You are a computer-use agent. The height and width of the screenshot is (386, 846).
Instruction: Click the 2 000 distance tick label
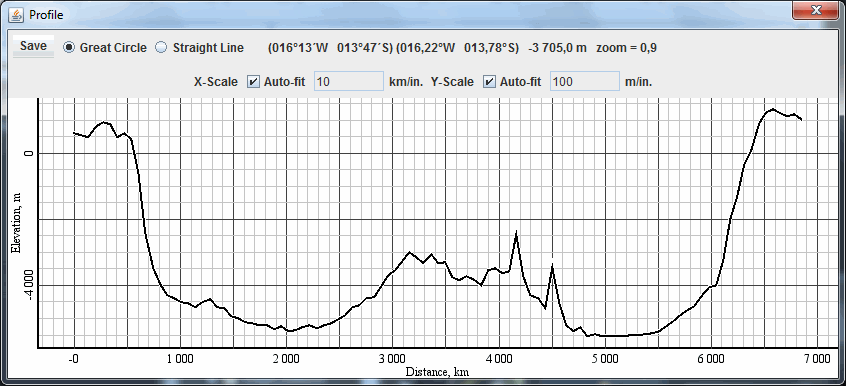coord(286,359)
